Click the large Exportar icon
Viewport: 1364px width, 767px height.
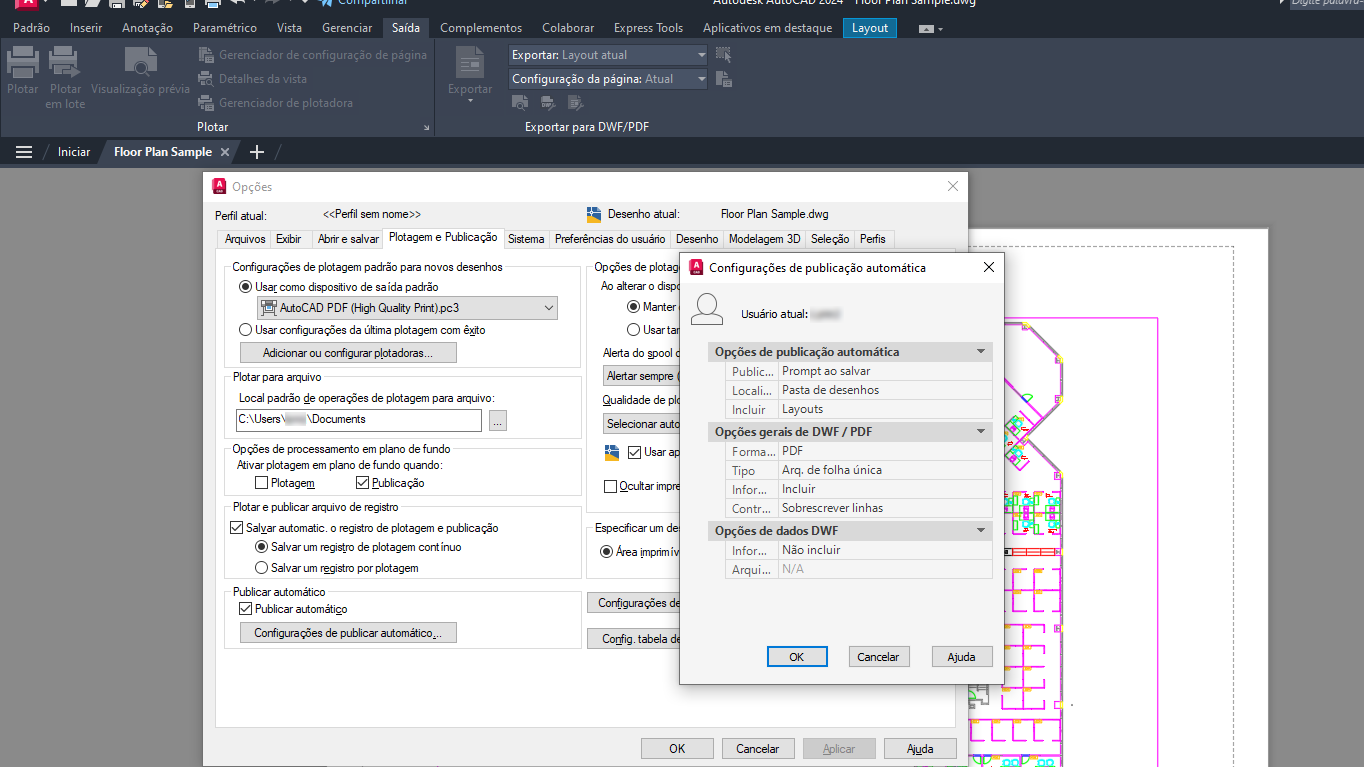pos(470,62)
